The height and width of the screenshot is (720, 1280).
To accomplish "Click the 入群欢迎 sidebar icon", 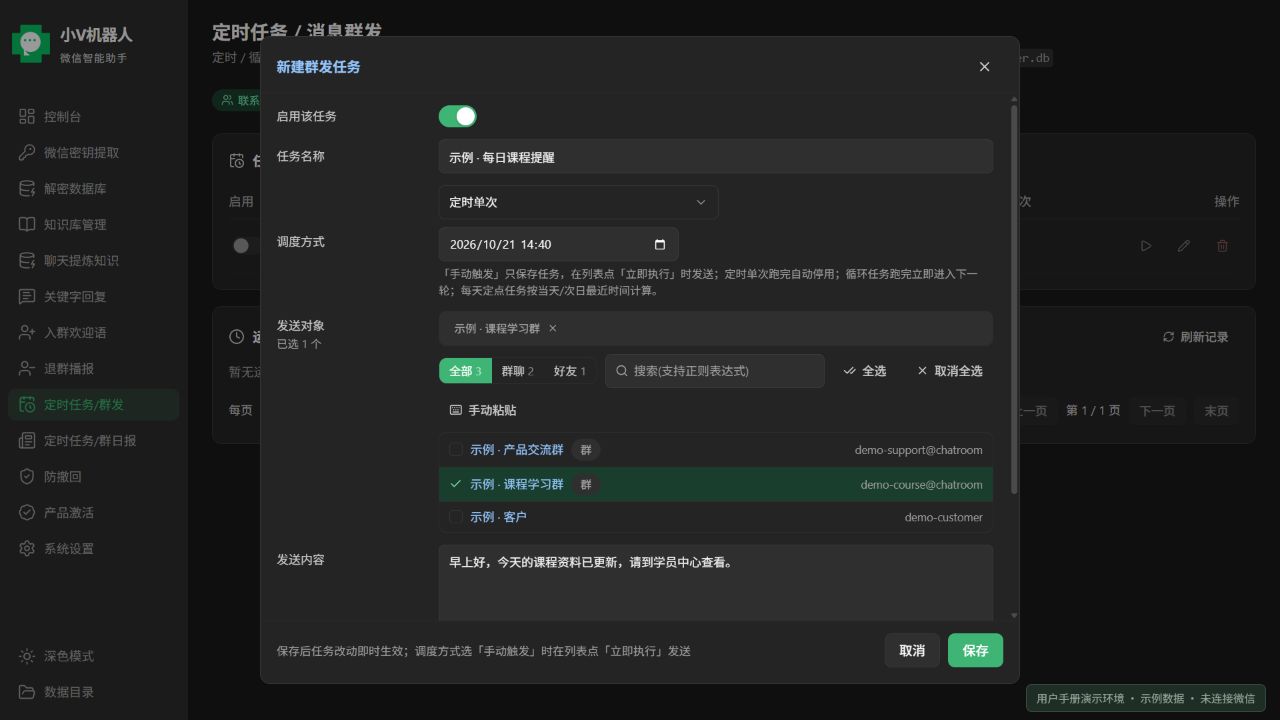I will click(x=27, y=333).
